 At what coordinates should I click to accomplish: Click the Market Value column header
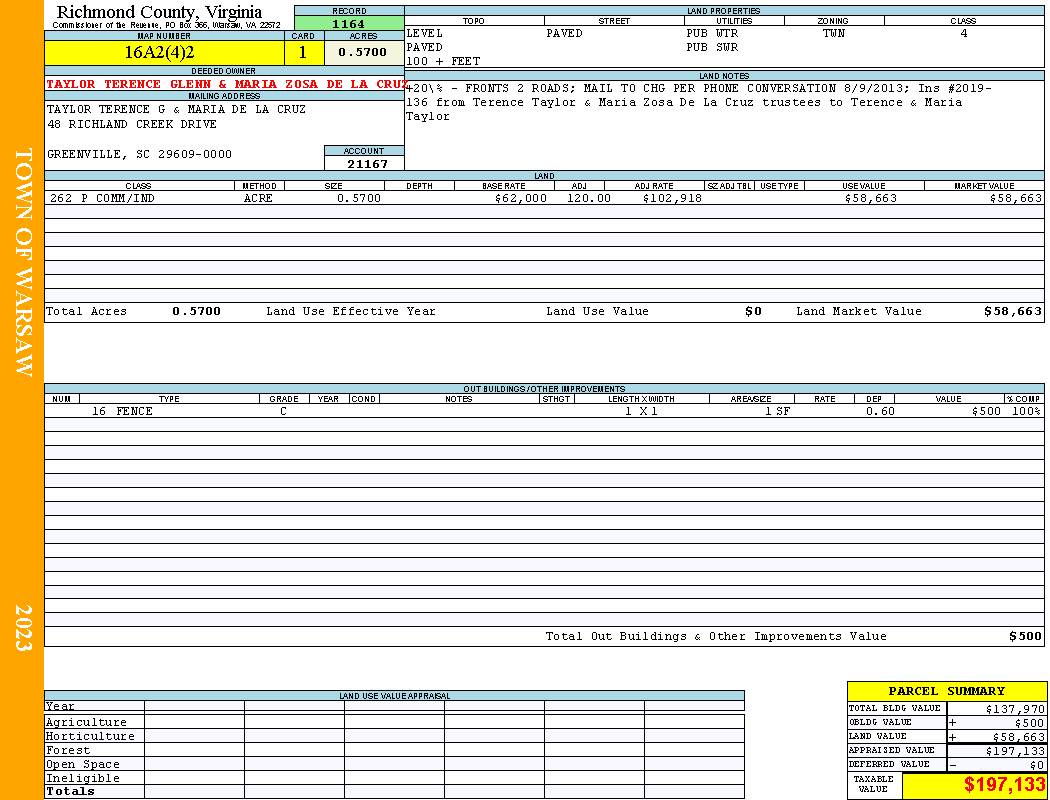984,185
